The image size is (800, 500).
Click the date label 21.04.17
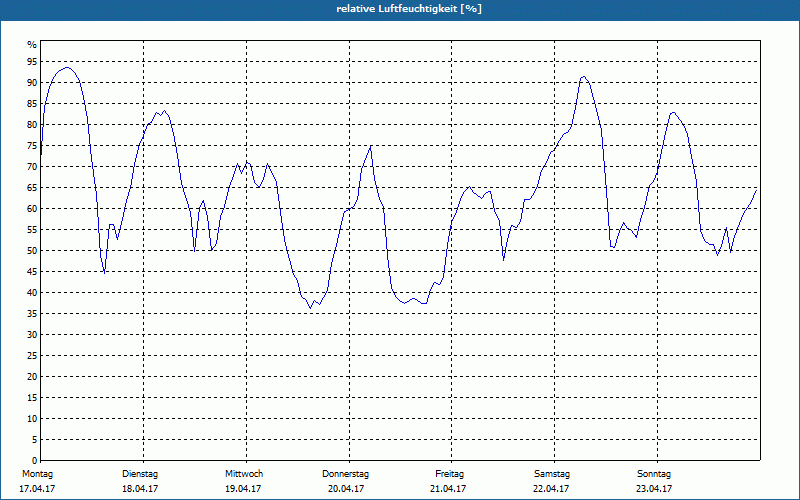click(448, 489)
